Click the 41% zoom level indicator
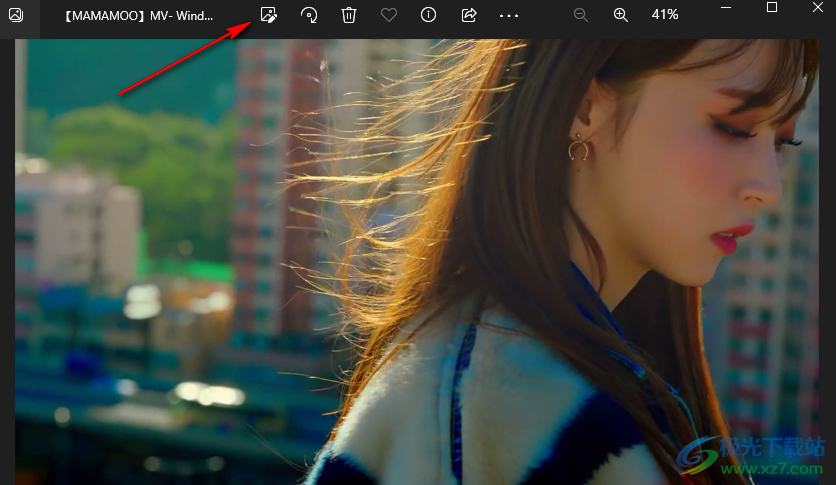Image resolution: width=836 pixels, height=485 pixels. [x=665, y=15]
